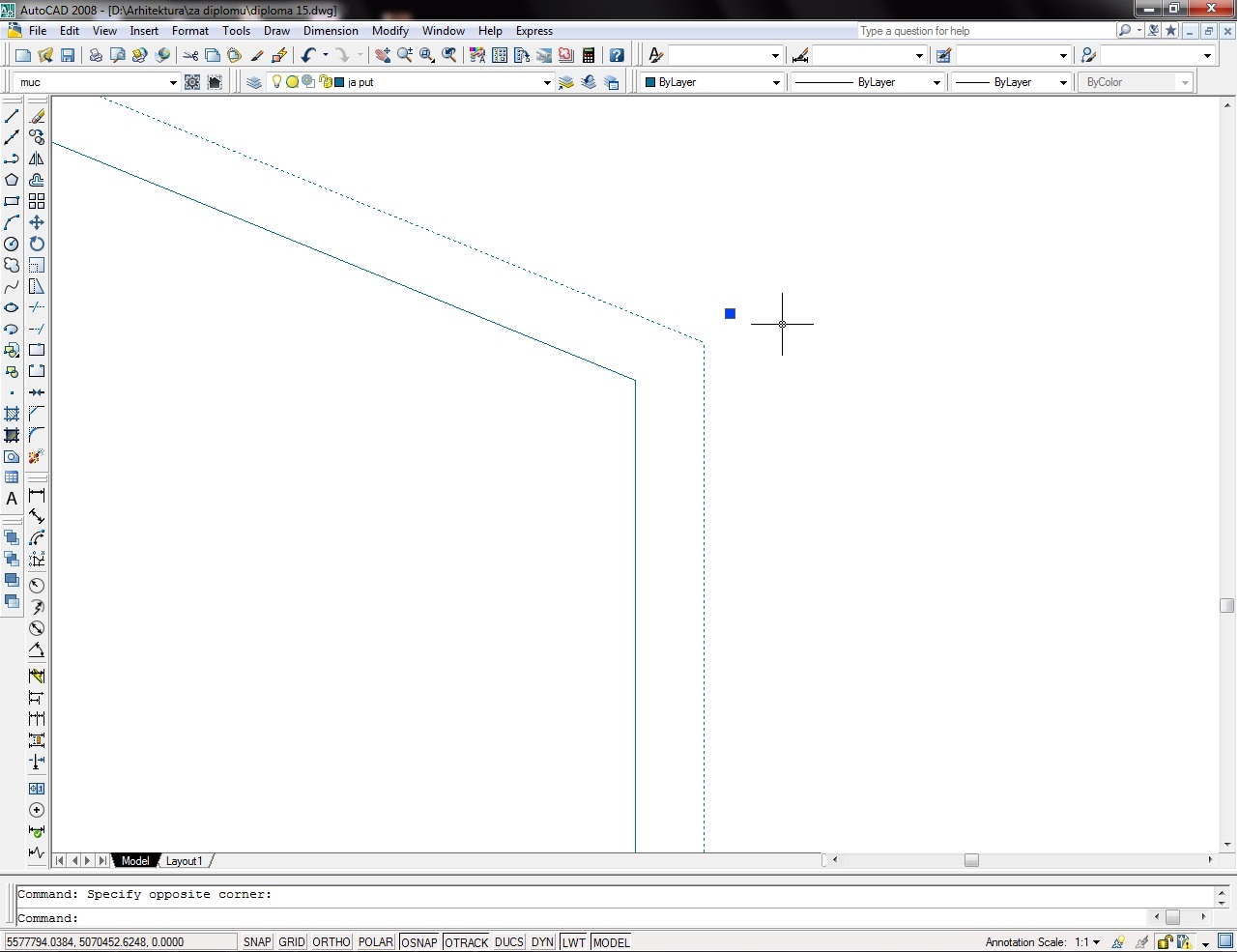Select the Multiline Text tool
This screenshot has width=1239, height=952.
pyautogui.click(x=12, y=499)
